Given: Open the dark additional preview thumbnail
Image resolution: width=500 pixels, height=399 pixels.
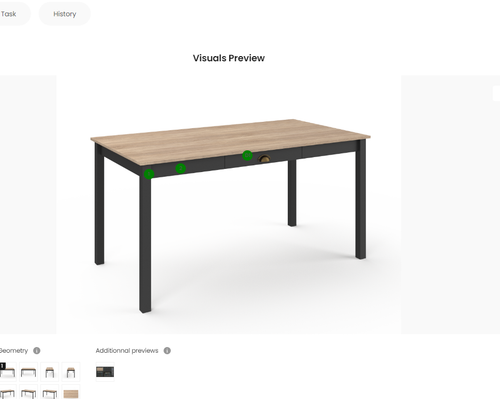Looking at the screenshot, I should point(105,372).
